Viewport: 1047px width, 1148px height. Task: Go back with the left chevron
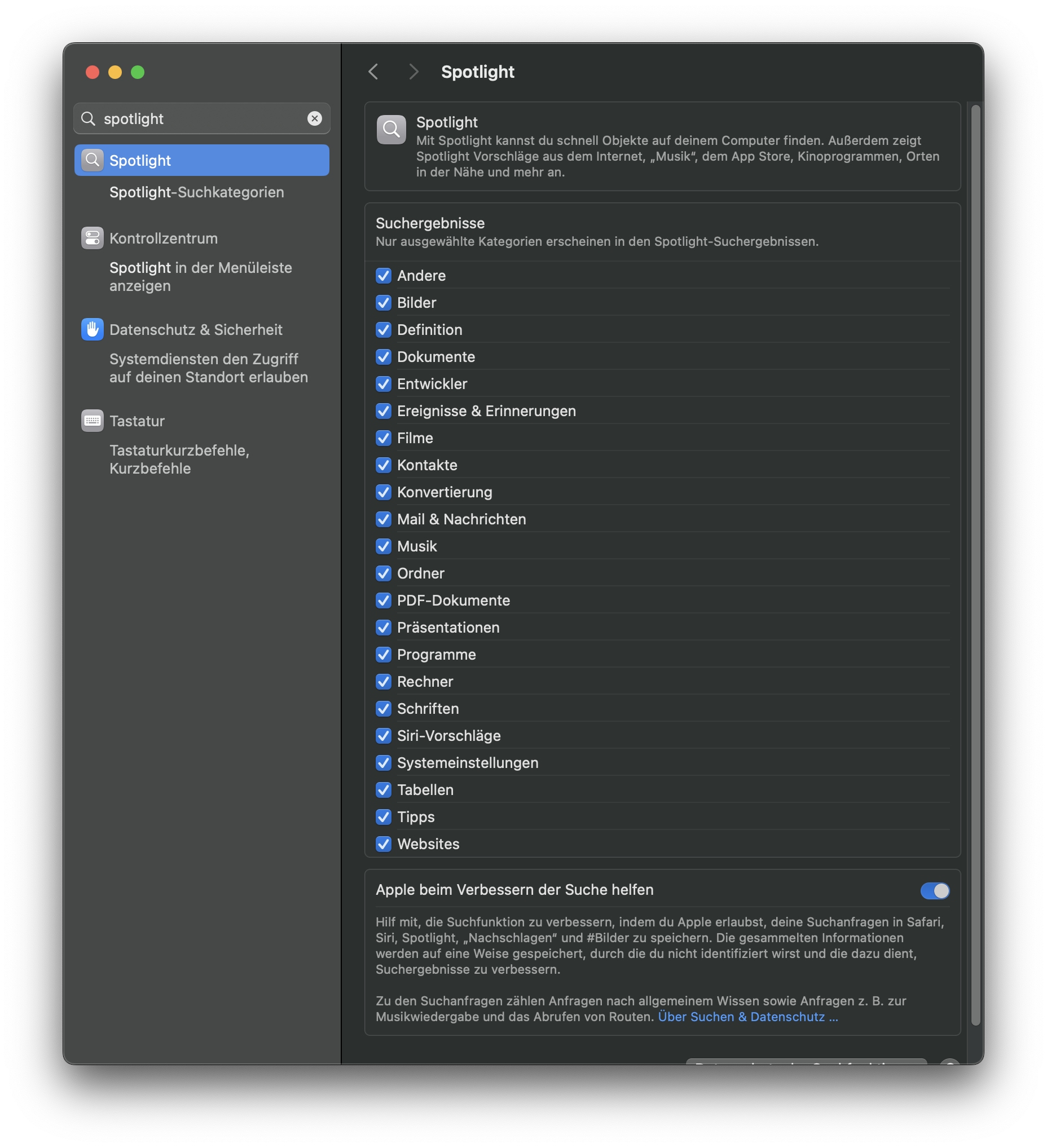pyautogui.click(x=373, y=72)
